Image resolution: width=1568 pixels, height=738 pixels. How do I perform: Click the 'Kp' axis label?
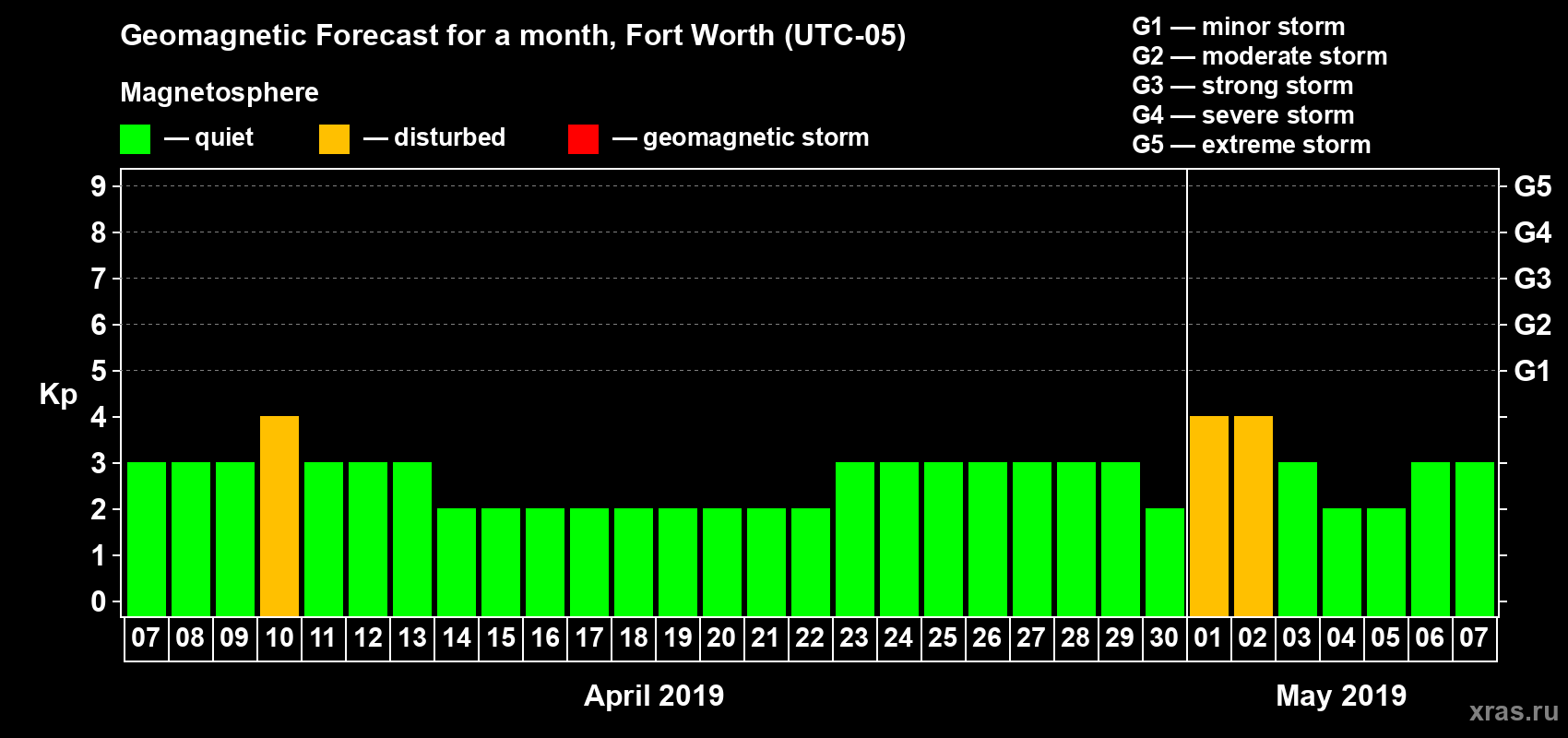tap(58, 395)
